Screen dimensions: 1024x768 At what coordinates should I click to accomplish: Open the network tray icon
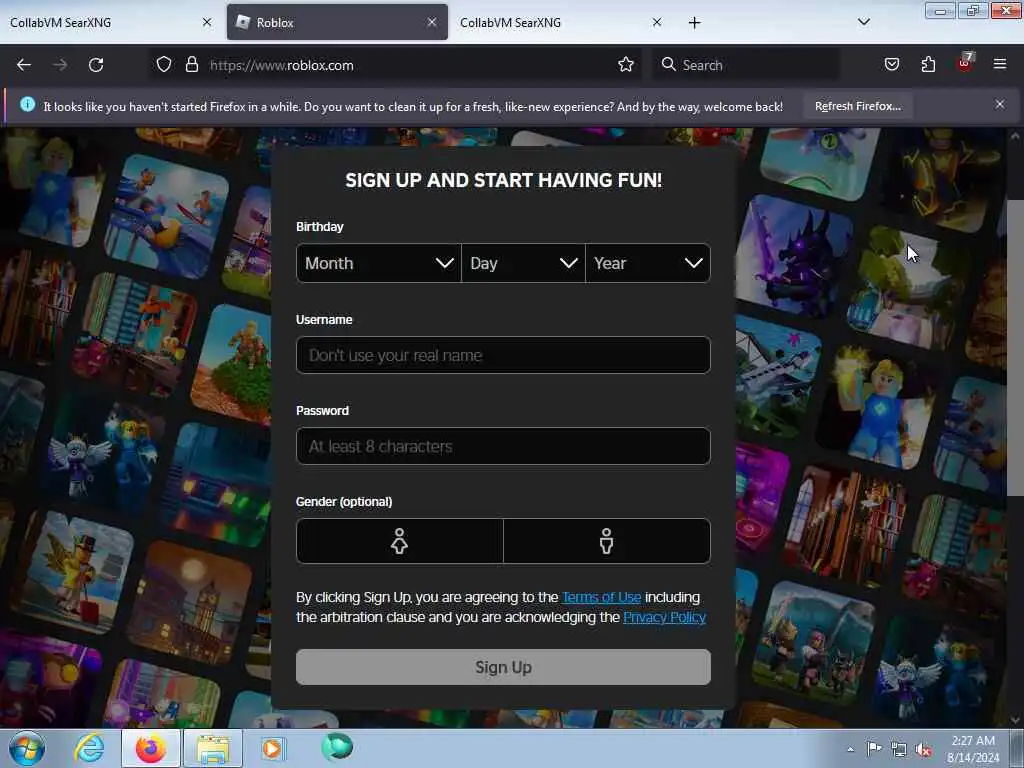tap(899, 750)
